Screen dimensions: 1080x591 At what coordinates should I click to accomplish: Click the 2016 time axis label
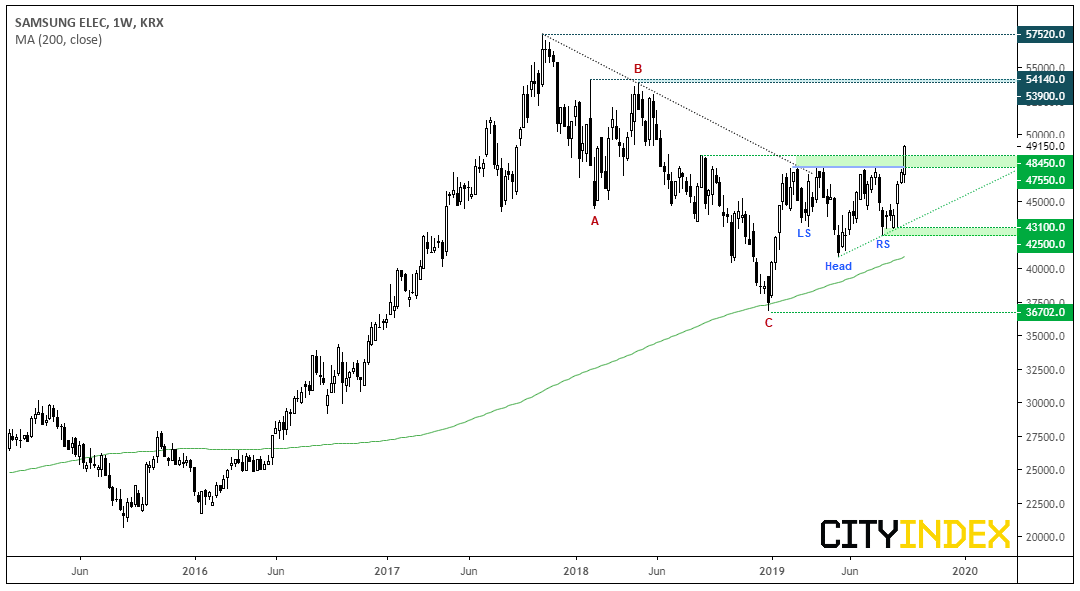click(x=195, y=571)
